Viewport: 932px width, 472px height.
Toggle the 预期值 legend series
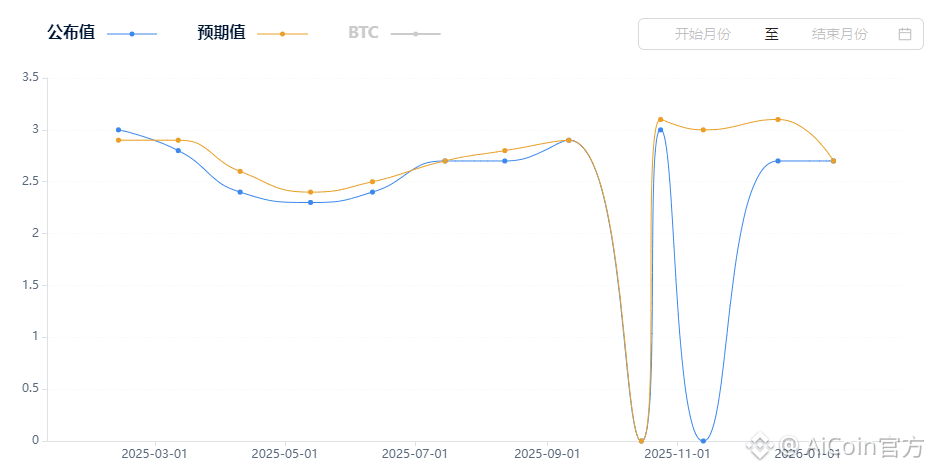coord(221,33)
